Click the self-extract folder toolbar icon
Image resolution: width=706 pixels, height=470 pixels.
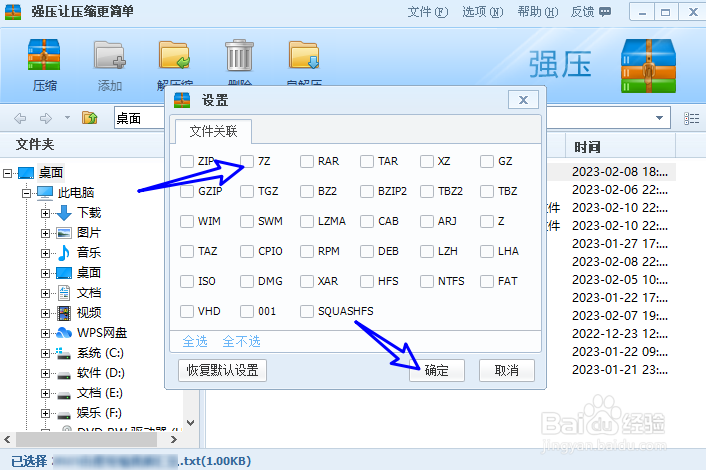pos(304,55)
